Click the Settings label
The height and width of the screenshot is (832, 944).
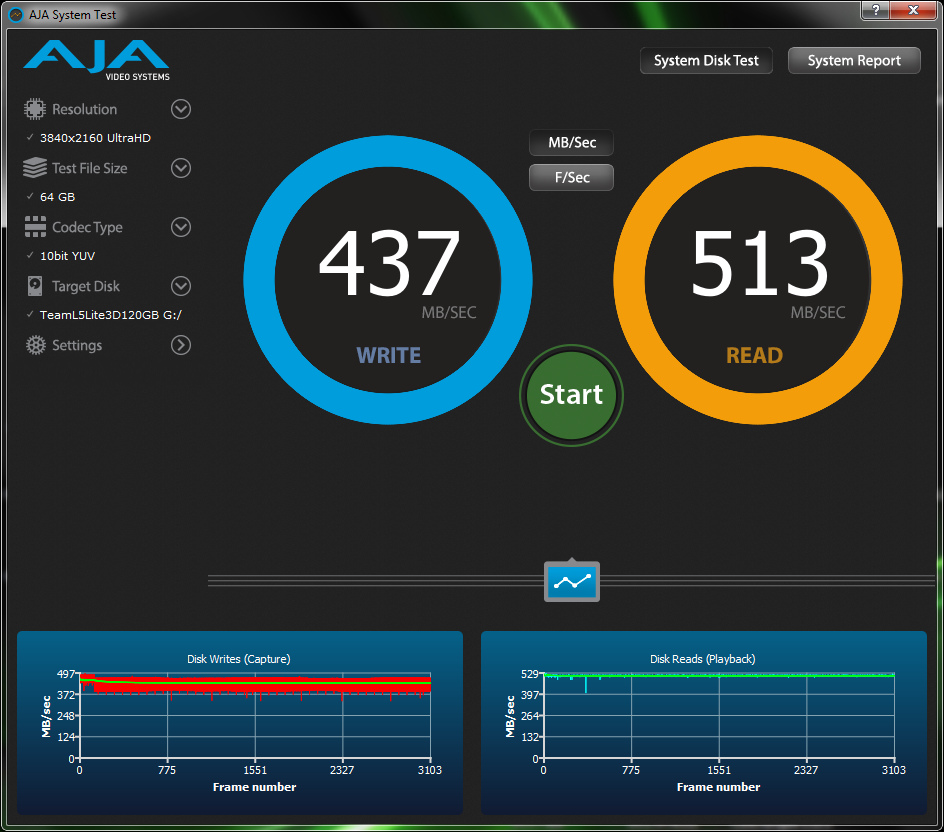pyautogui.click(x=77, y=345)
